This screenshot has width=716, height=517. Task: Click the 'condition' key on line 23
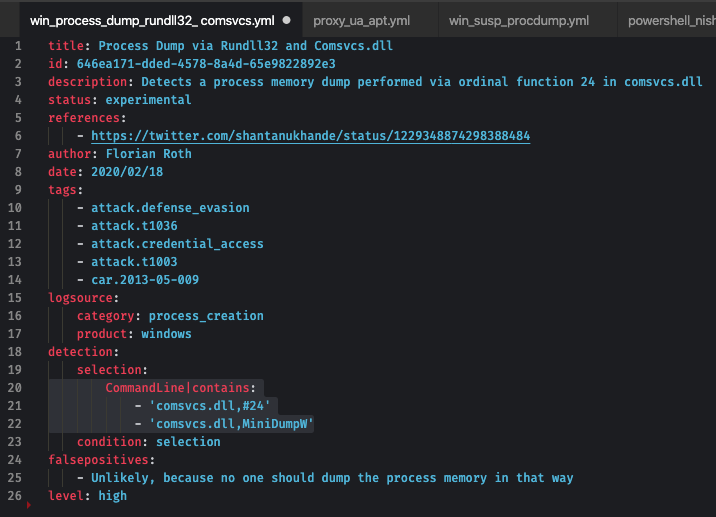pyautogui.click(x=109, y=442)
